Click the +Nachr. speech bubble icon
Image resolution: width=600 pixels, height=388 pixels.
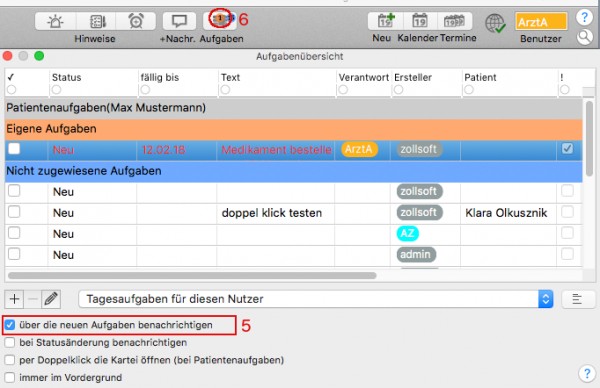[x=179, y=21]
